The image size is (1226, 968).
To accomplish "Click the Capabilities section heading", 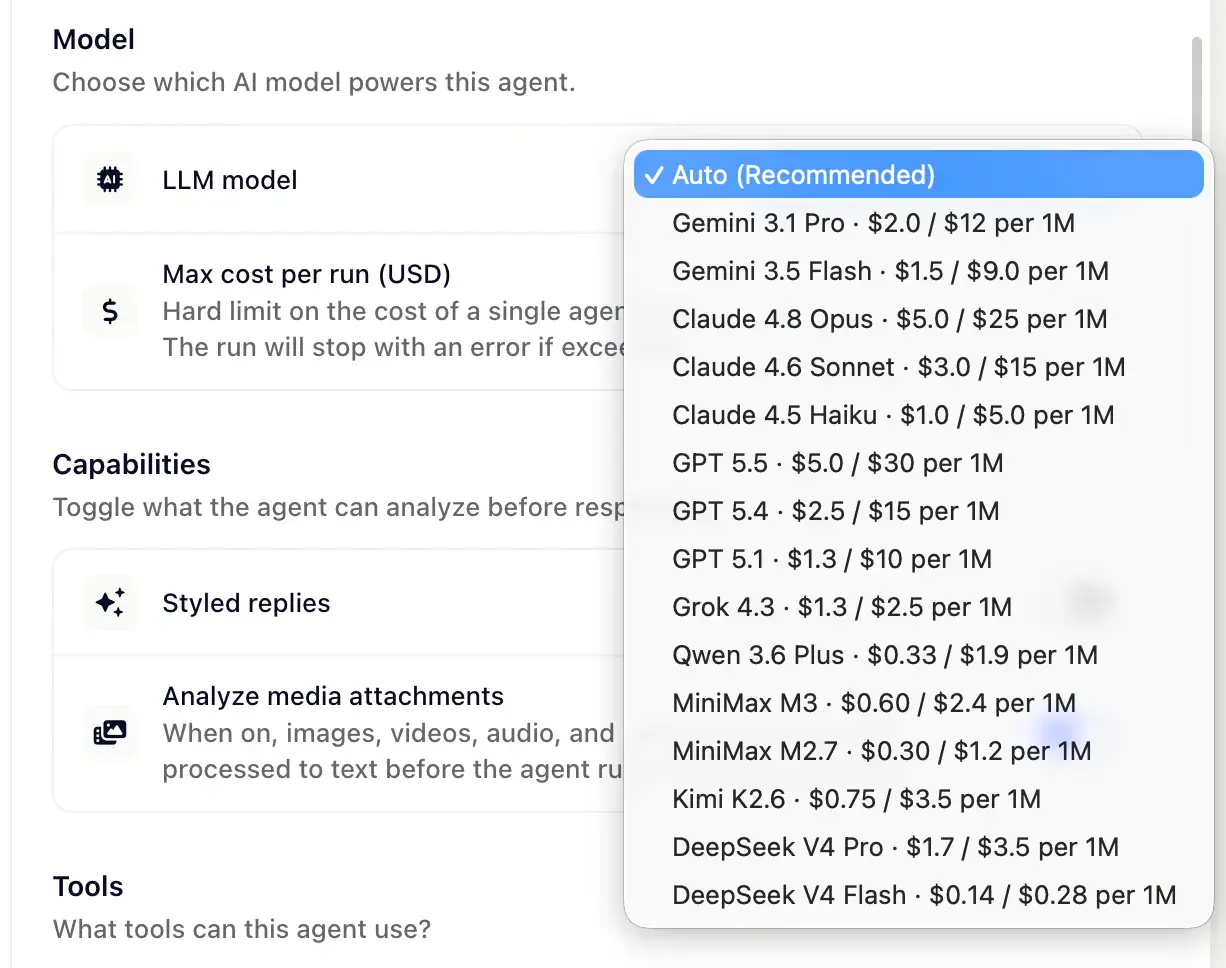I will pyautogui.click(x=132, y=465).
